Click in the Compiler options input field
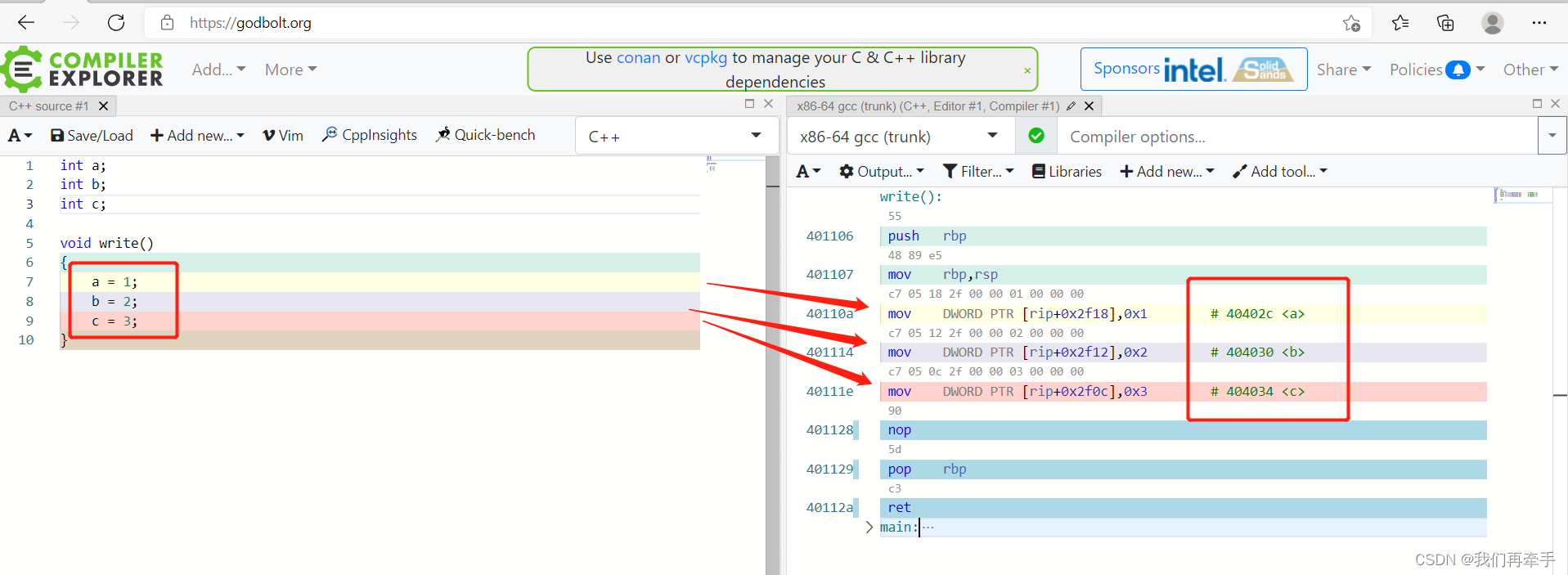The image size is (1568, 575). click(1297, 136)
